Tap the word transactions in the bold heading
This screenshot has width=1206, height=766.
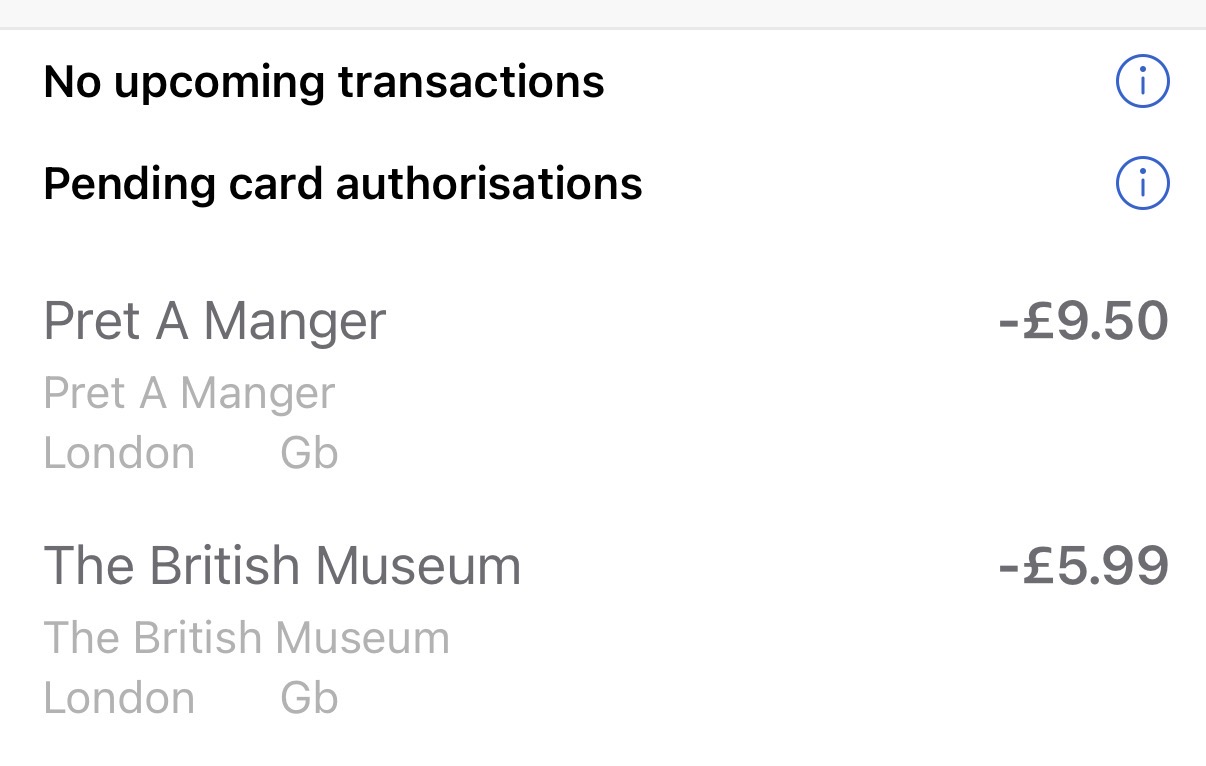(x=471, y=82)
